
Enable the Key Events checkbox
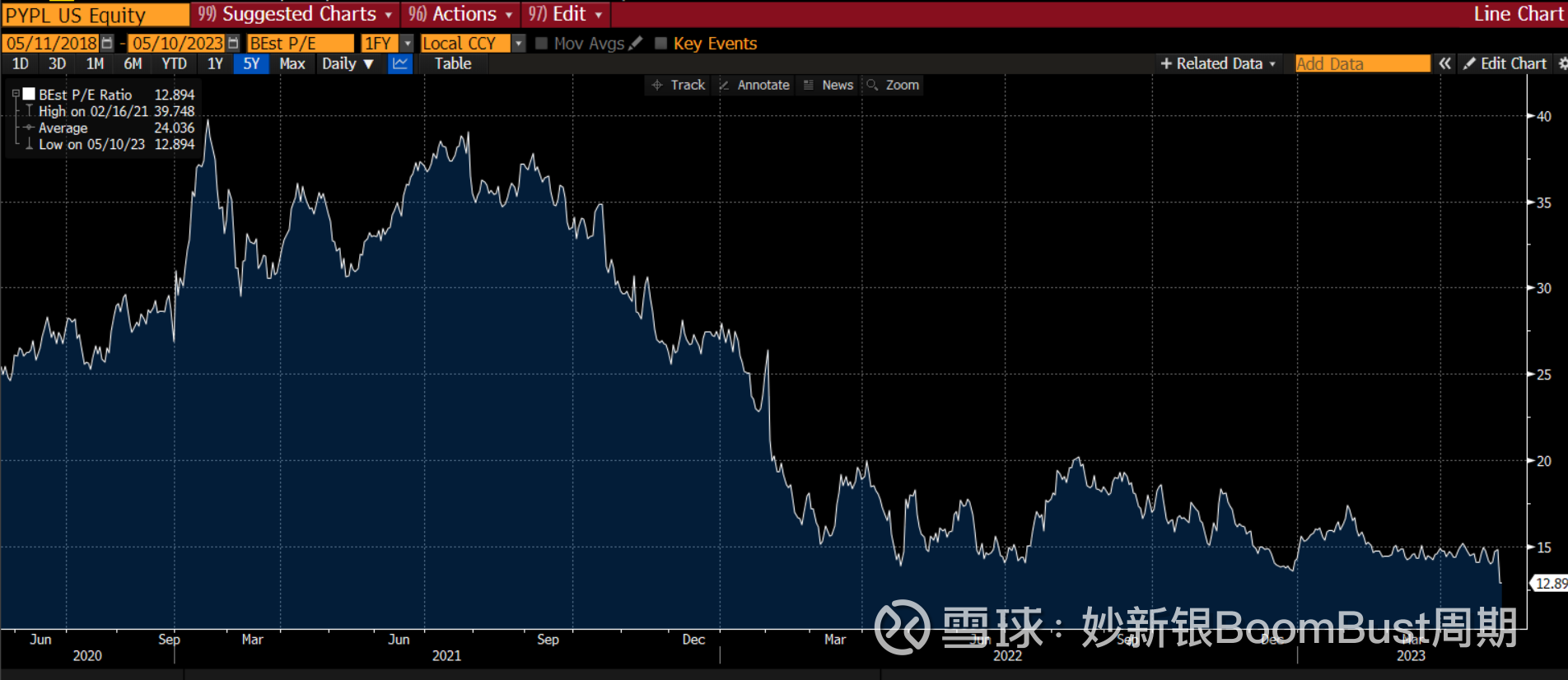click(660, 43)
